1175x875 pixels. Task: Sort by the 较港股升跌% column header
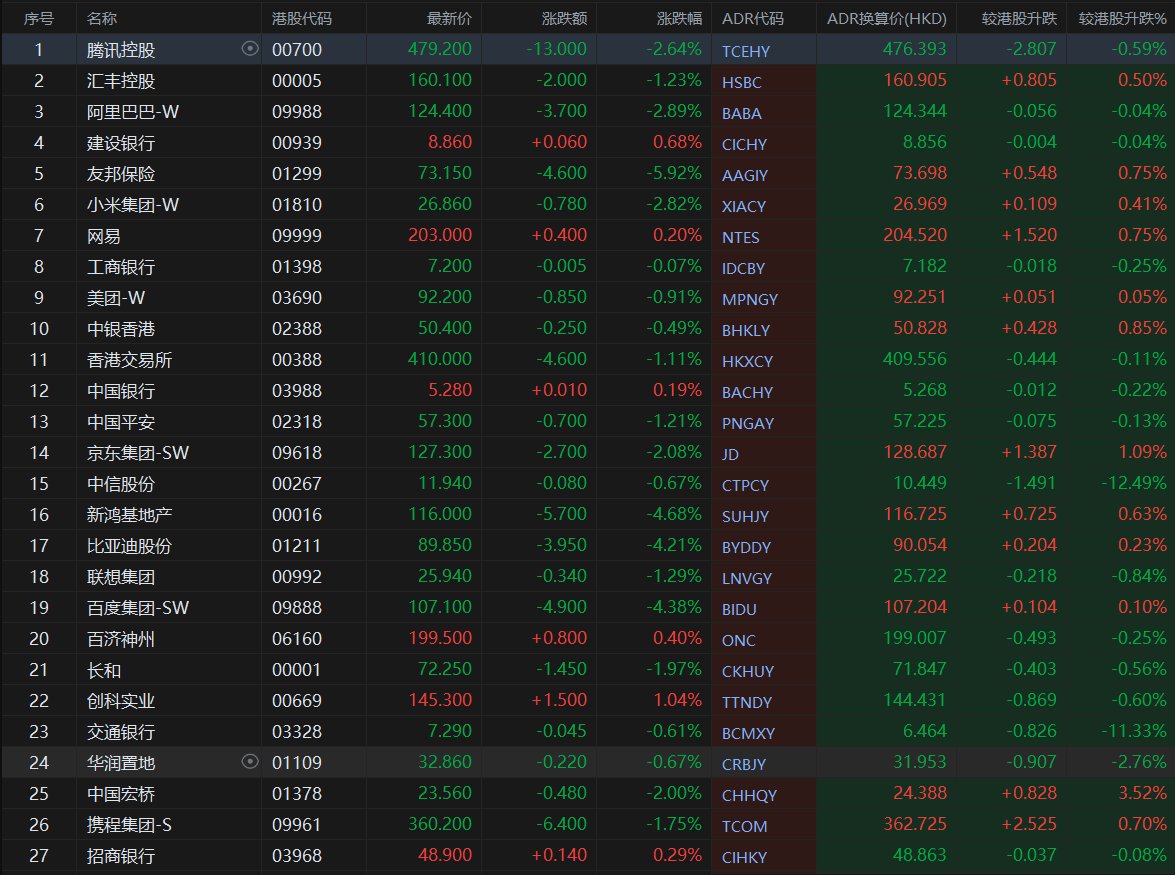[x=1123, y=19]
